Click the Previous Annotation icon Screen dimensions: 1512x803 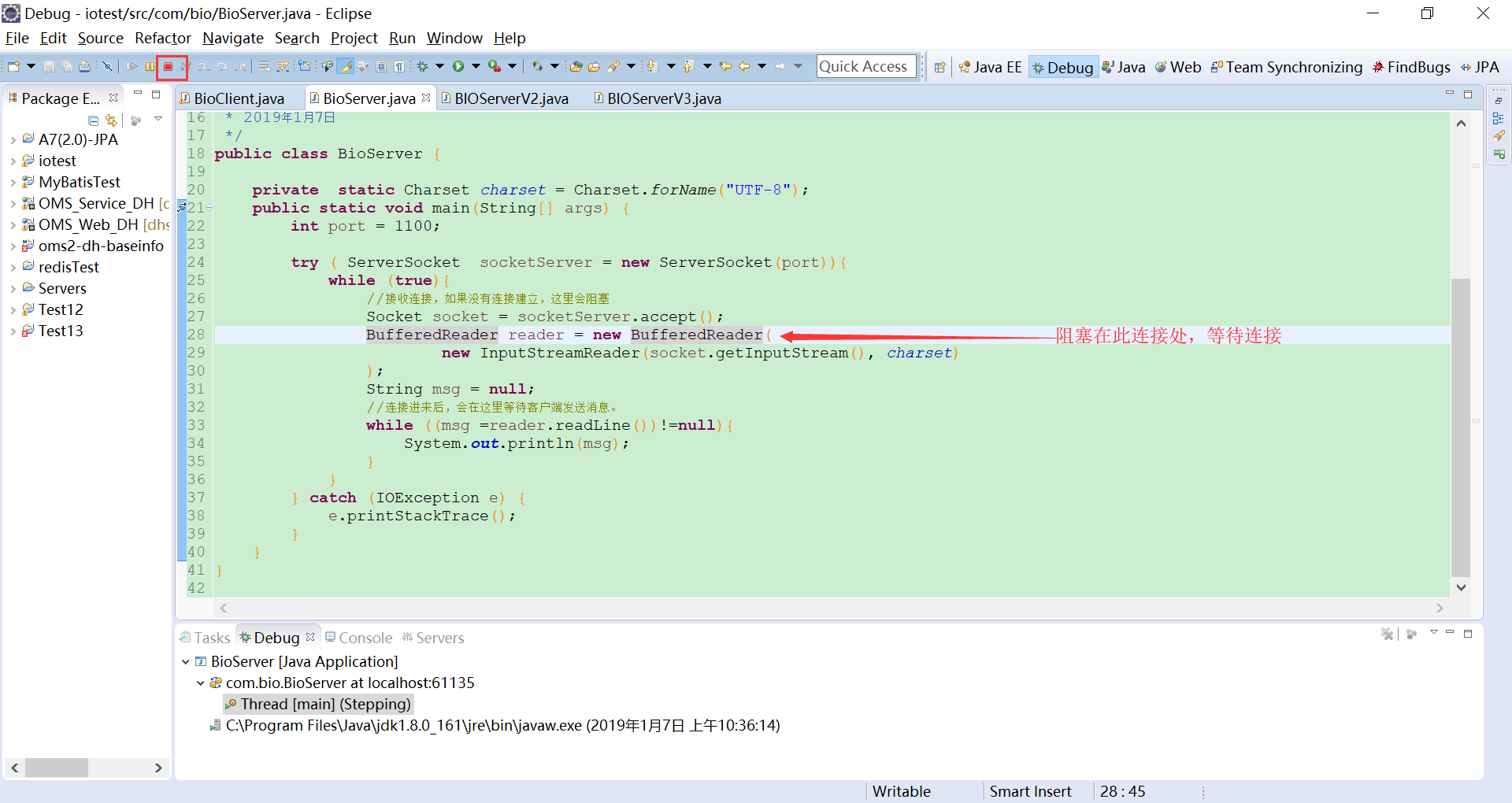(687, 67)
